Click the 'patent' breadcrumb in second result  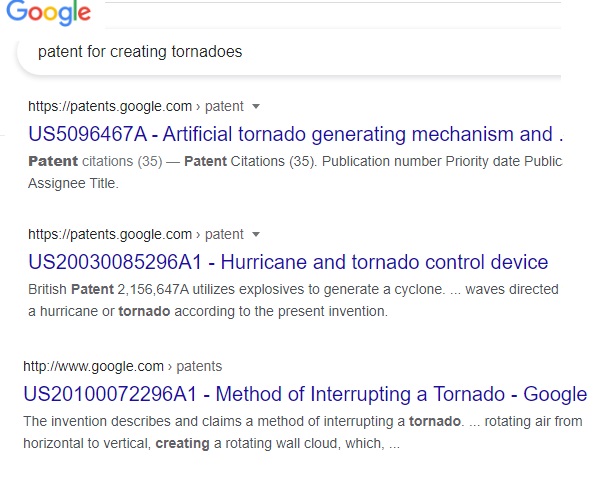[x=224, y=235]
